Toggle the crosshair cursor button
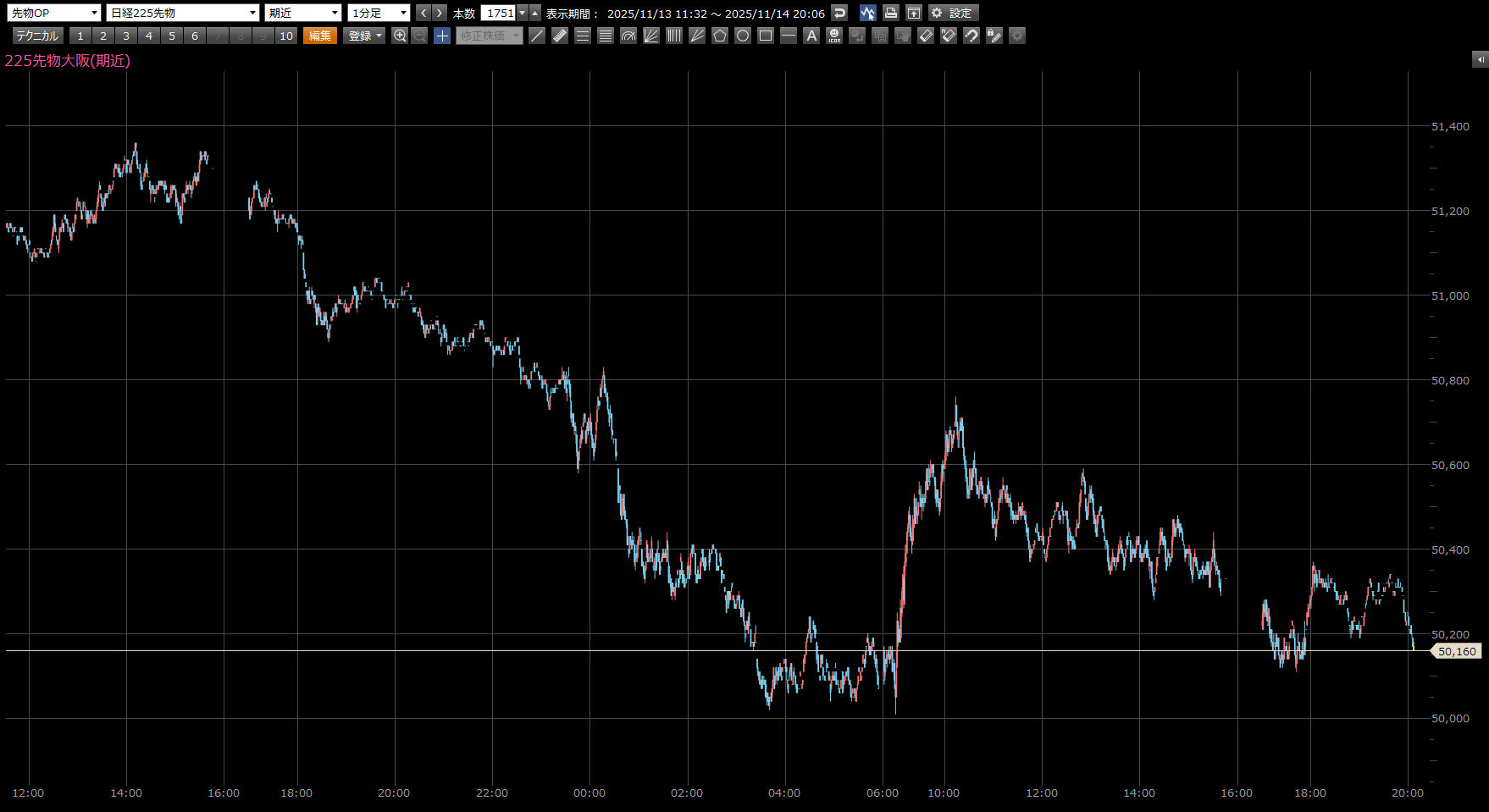Screen dimensions: 1489x812 pyautogui.click(x=442, y=36)
